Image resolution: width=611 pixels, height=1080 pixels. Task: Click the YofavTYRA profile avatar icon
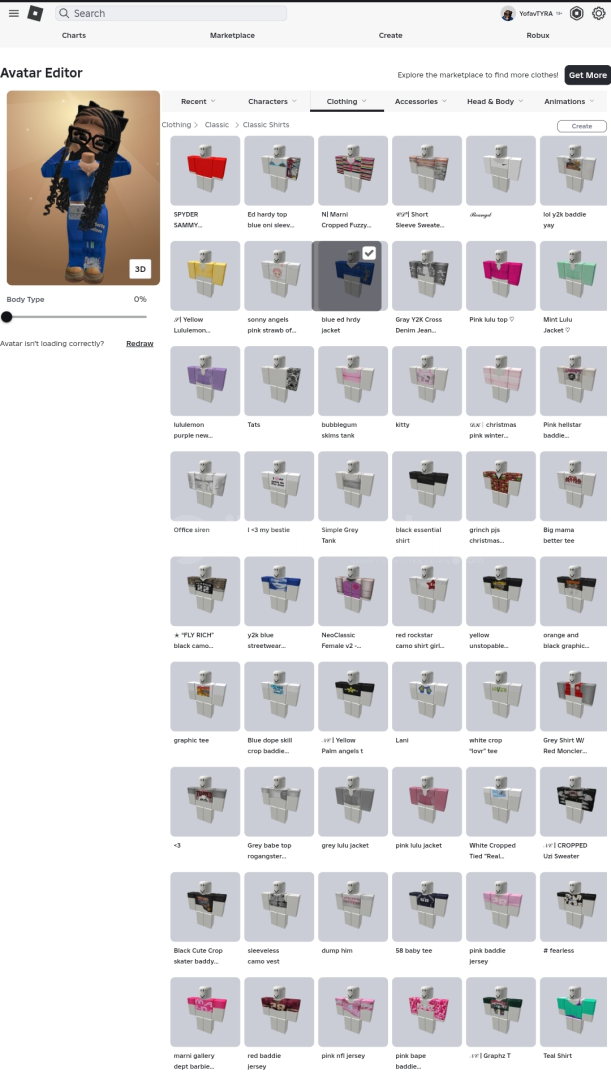[508, 14]
